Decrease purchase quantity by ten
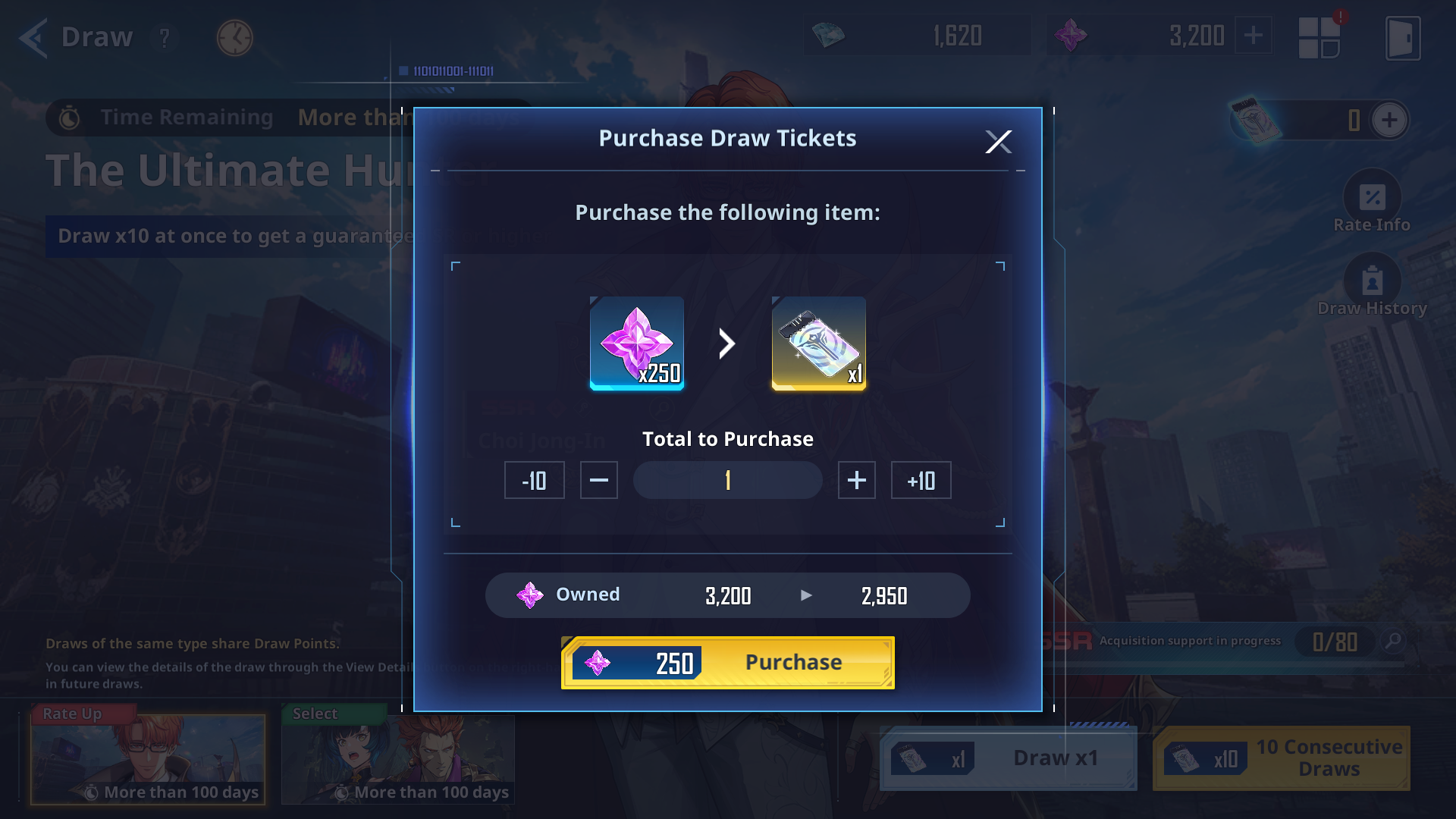 (x=534, y=480)
